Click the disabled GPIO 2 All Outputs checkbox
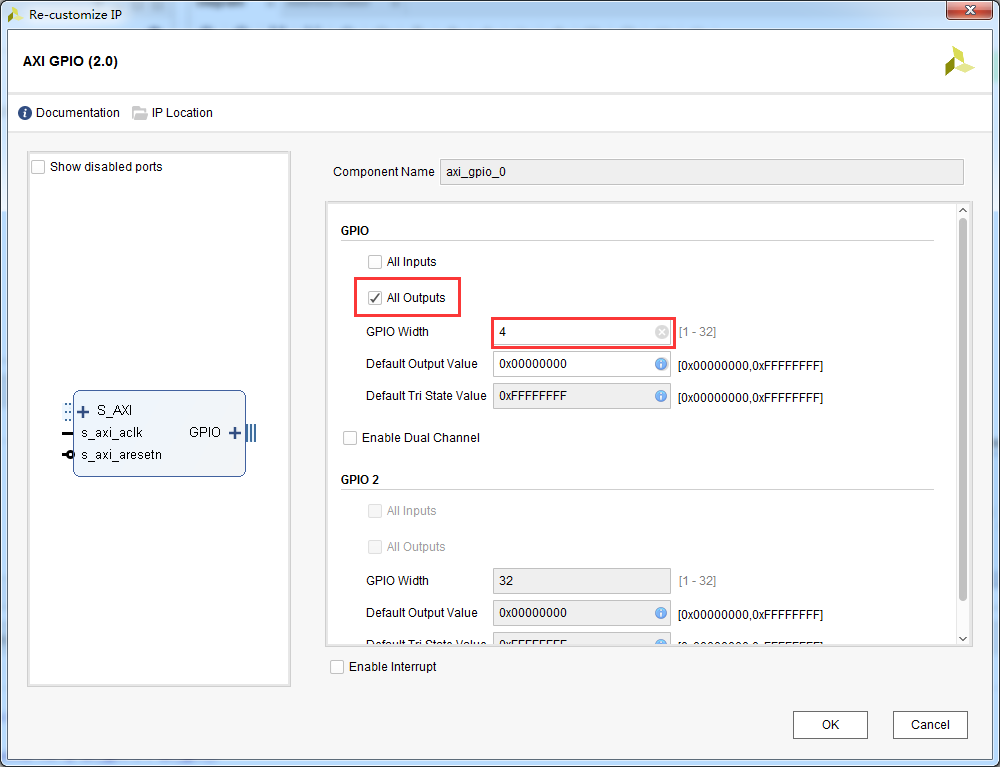Screen dimensions: 1000x767 [x=375, y=547]
